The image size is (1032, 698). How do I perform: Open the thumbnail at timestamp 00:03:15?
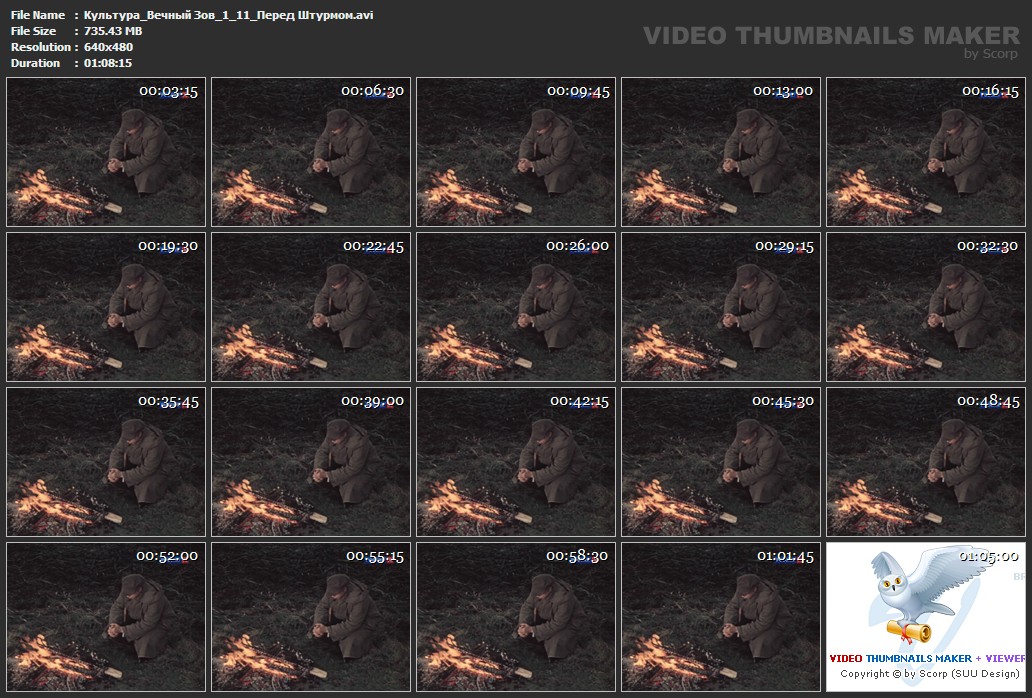(106, 152)
